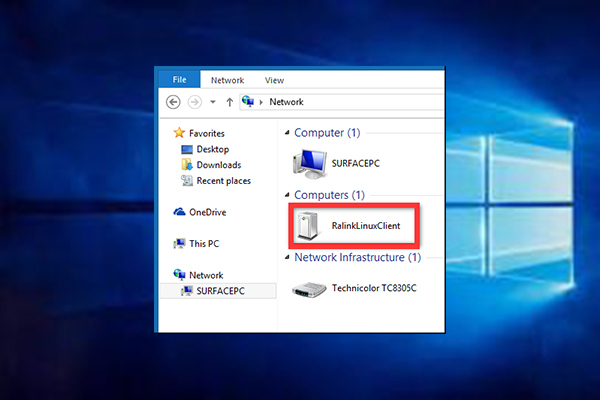
Task: Click the This PC computer icon
Action: (x=179, y=243)
